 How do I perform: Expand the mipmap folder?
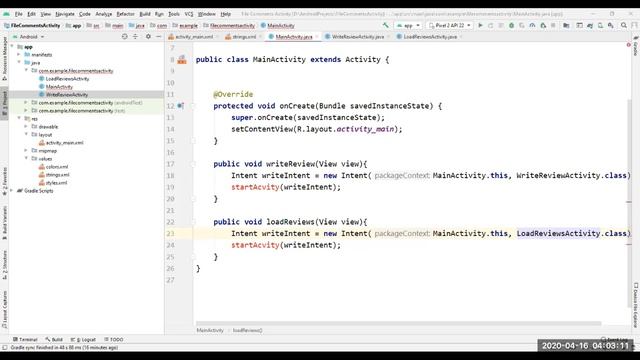[26, 151]
